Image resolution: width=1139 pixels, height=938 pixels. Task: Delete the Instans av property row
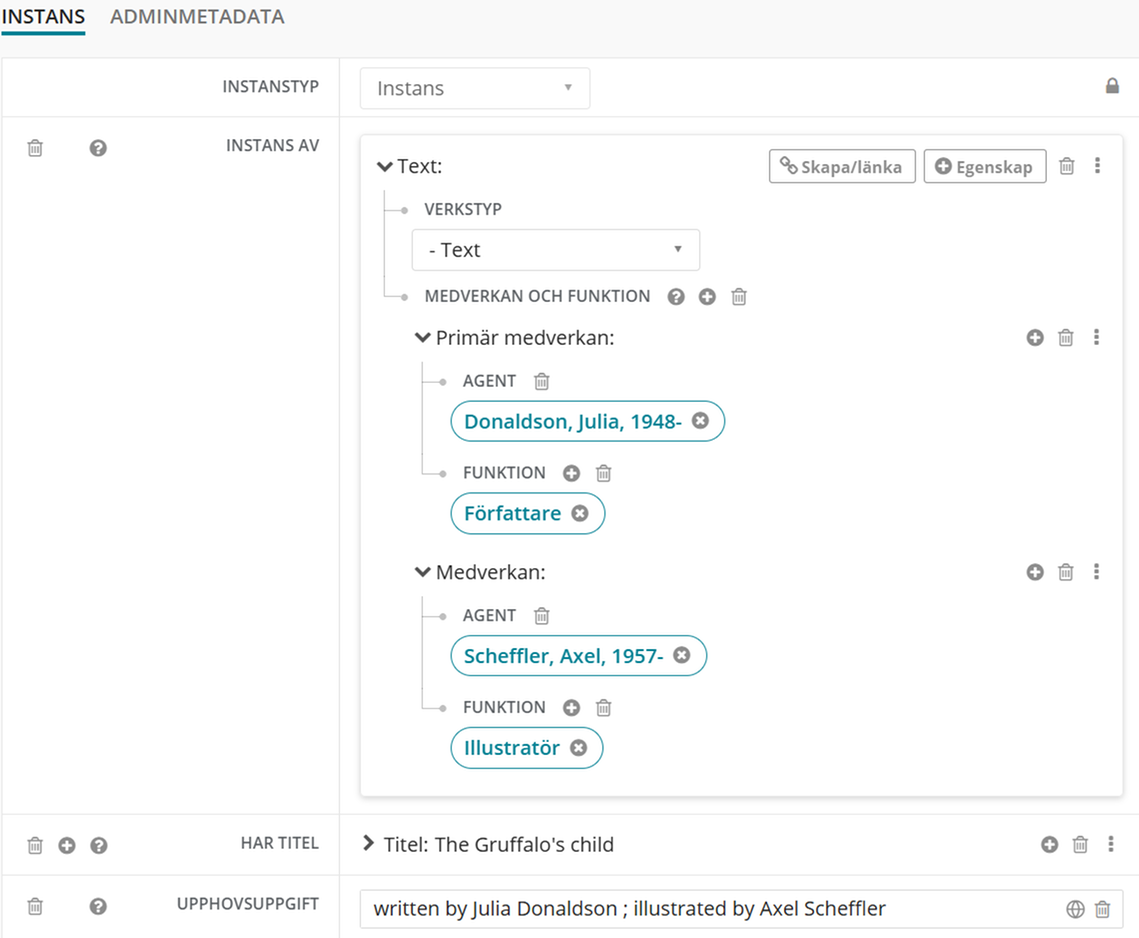35,148
